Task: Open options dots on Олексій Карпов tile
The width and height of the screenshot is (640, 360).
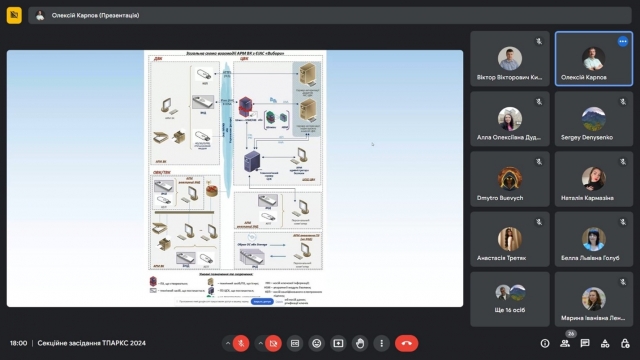Action: [x=622, y=41]
